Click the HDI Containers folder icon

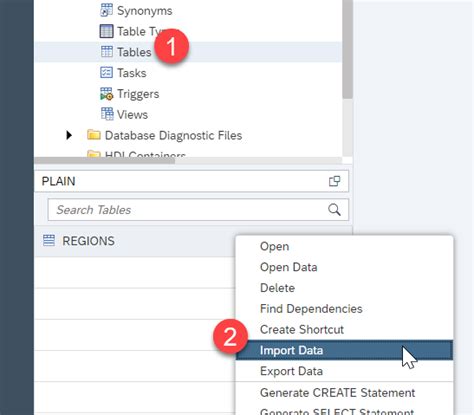click(94, 154)
